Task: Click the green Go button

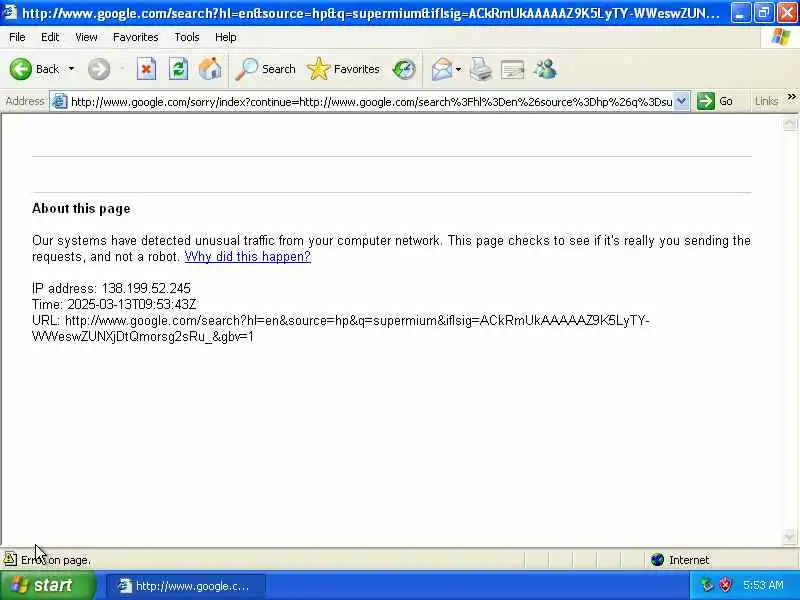Action: tap(715, 101)
